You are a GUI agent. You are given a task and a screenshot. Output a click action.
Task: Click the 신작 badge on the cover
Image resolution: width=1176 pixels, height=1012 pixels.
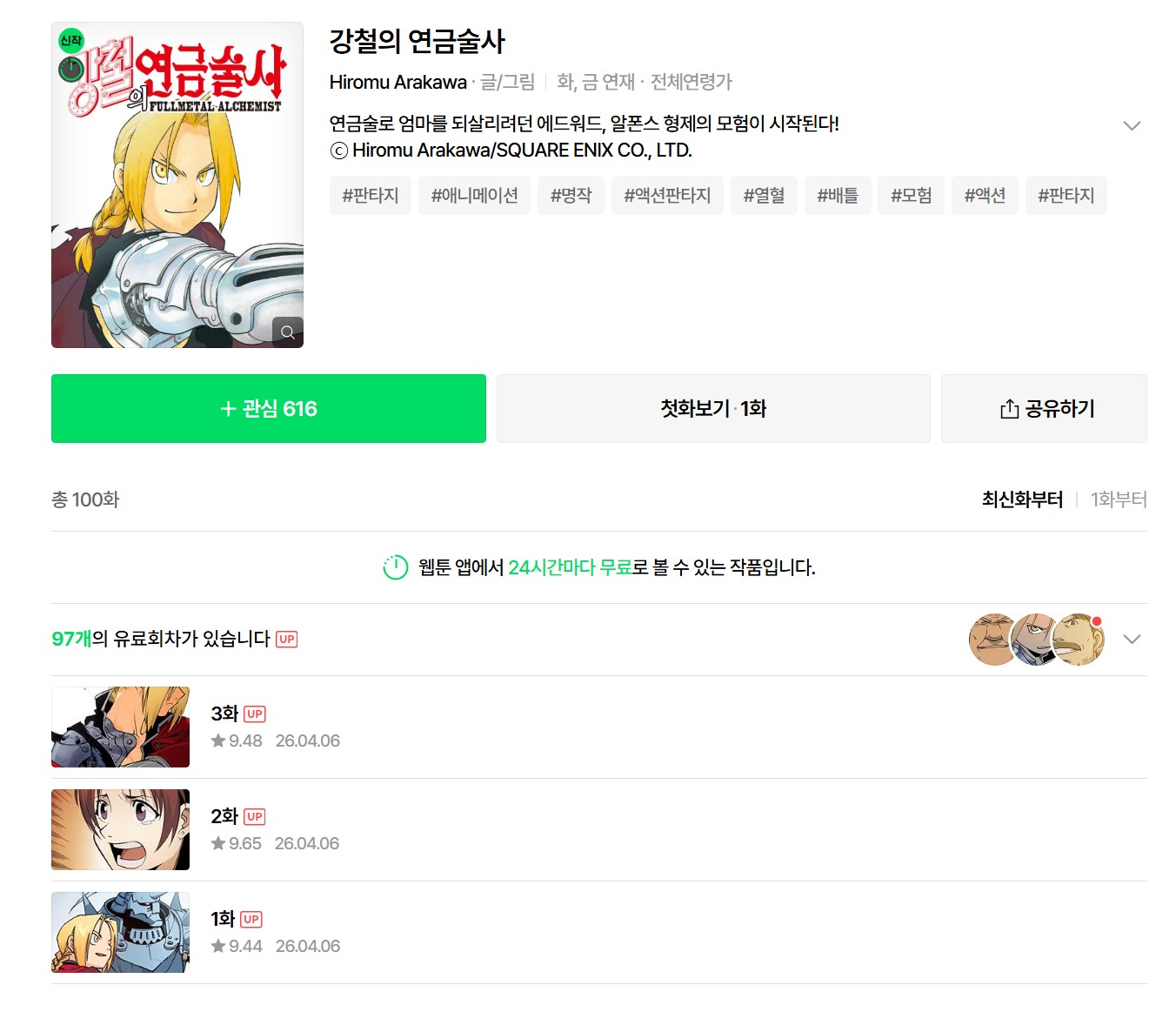point(70,40)
